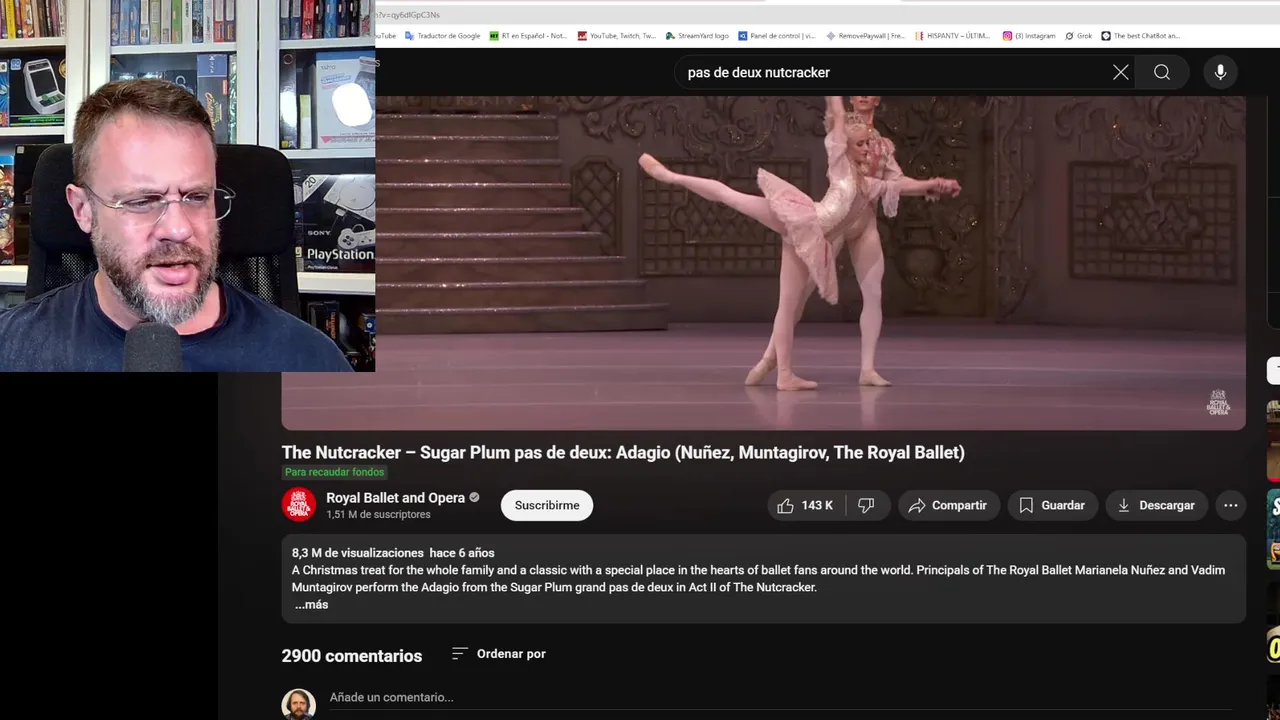Start voice search with microphone icon
This screenshot has width=1280, height=720.
pyautogui.click(x=1220, y=72)
